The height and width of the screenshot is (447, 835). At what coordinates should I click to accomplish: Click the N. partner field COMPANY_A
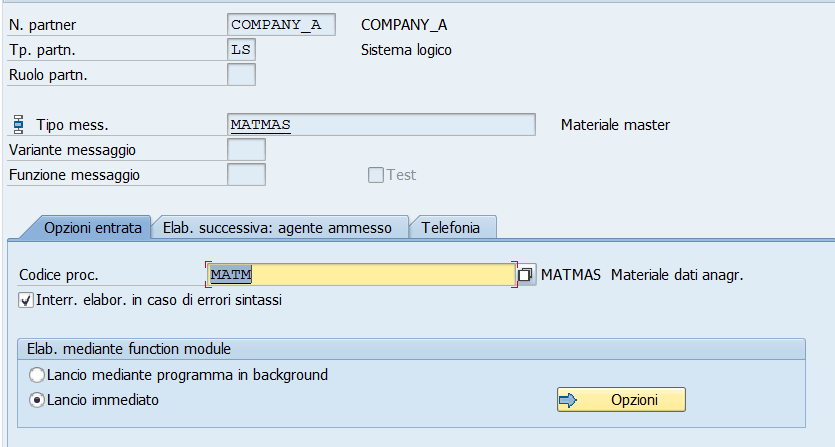click(x=281, y=25)
